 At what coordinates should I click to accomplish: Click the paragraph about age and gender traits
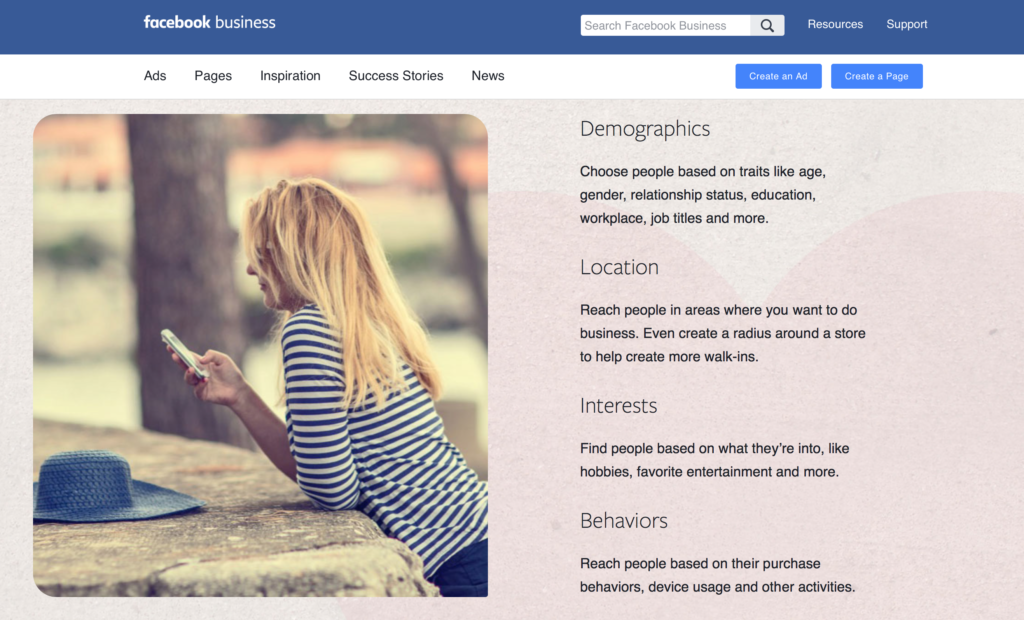[x=702, y=195]
